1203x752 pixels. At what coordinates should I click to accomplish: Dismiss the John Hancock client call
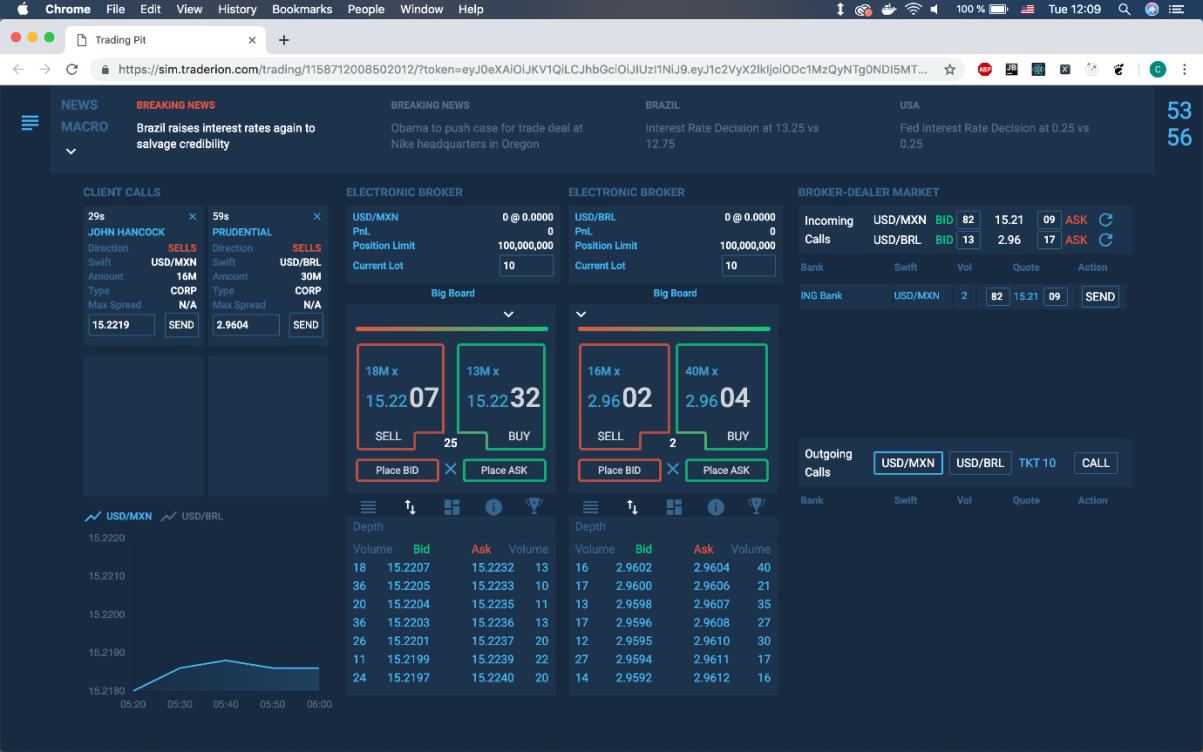click(193, 216)
